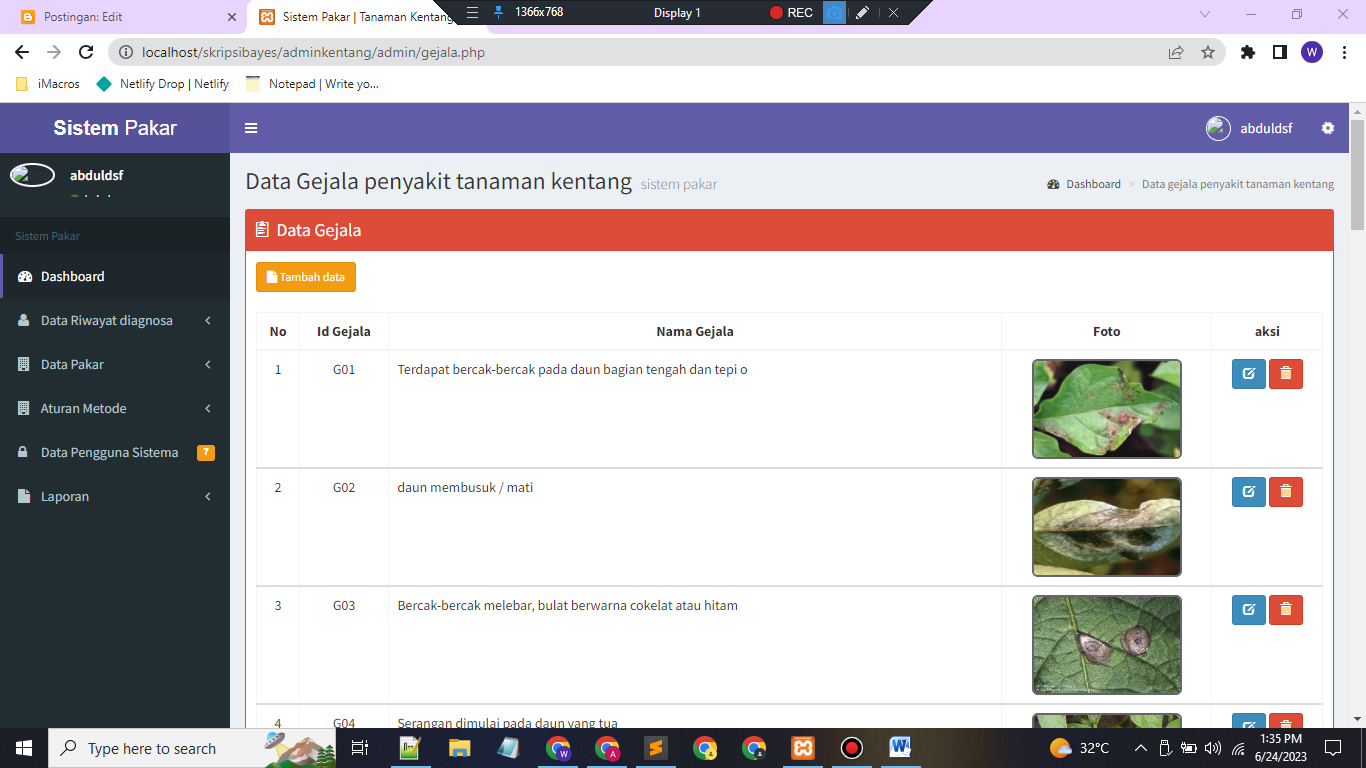Viewport: 1366px width, 768px height.
Task: Open Chrome three-dot menu
Action: coord(1343,52)
